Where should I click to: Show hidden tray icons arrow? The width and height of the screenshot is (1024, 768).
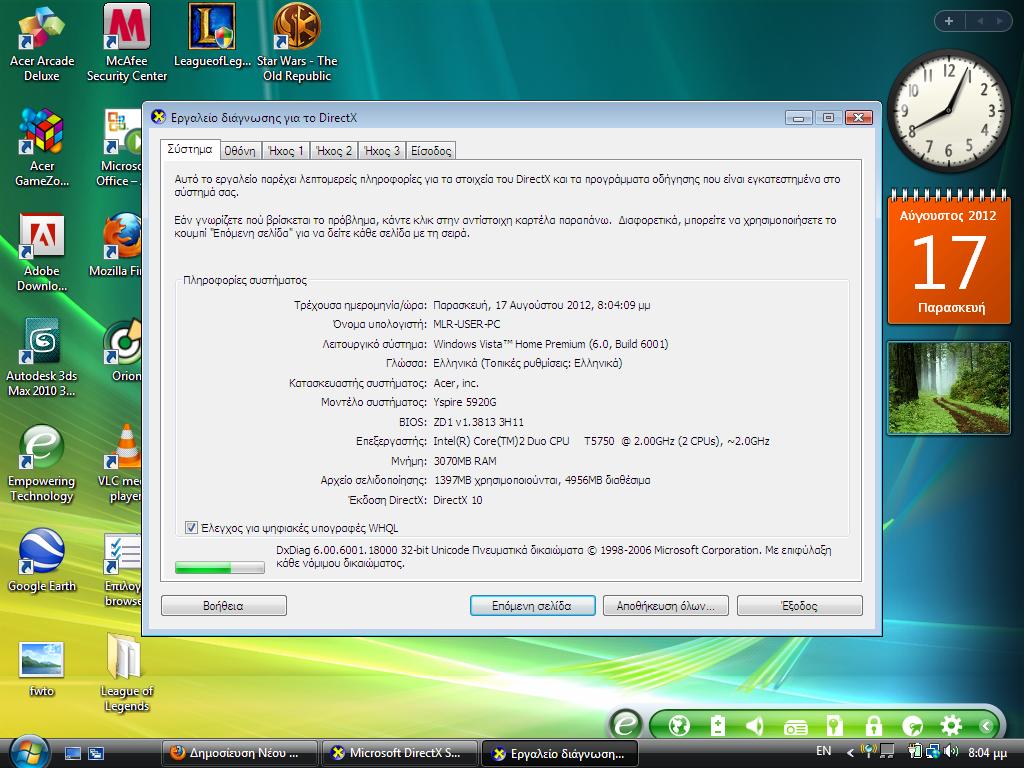point(850,753)
